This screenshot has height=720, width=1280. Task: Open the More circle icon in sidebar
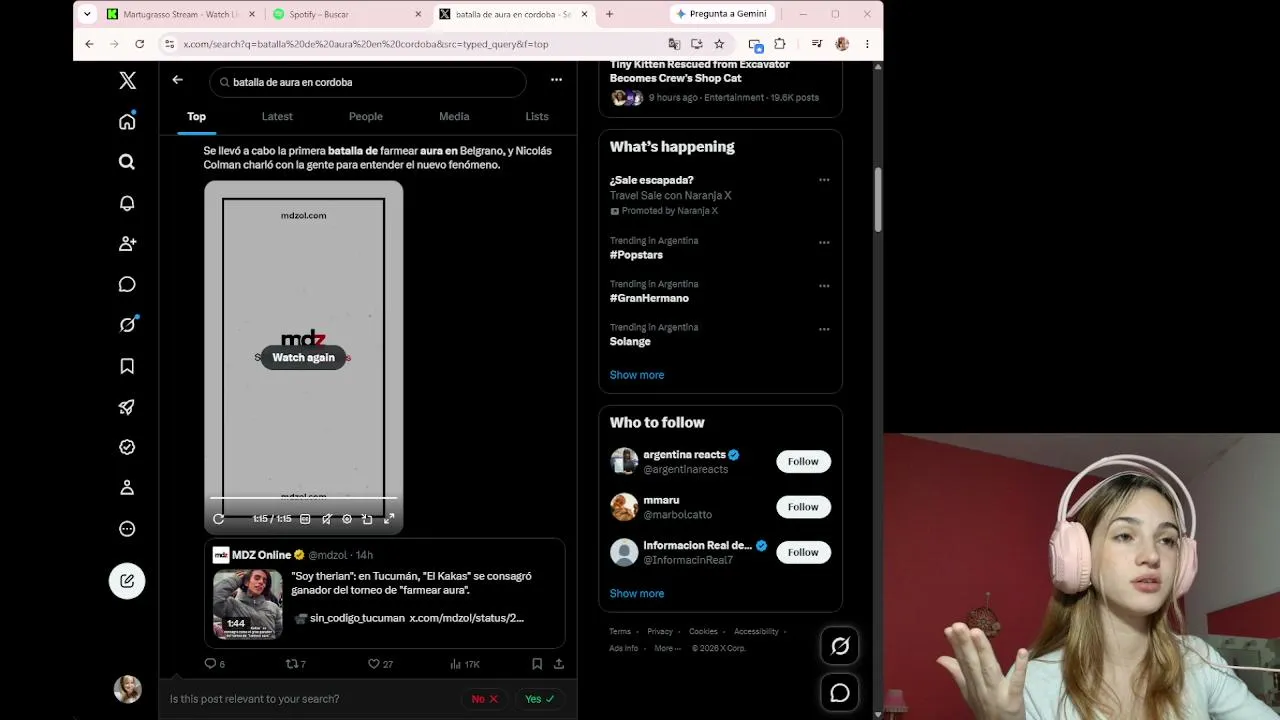tap(127, 529)
